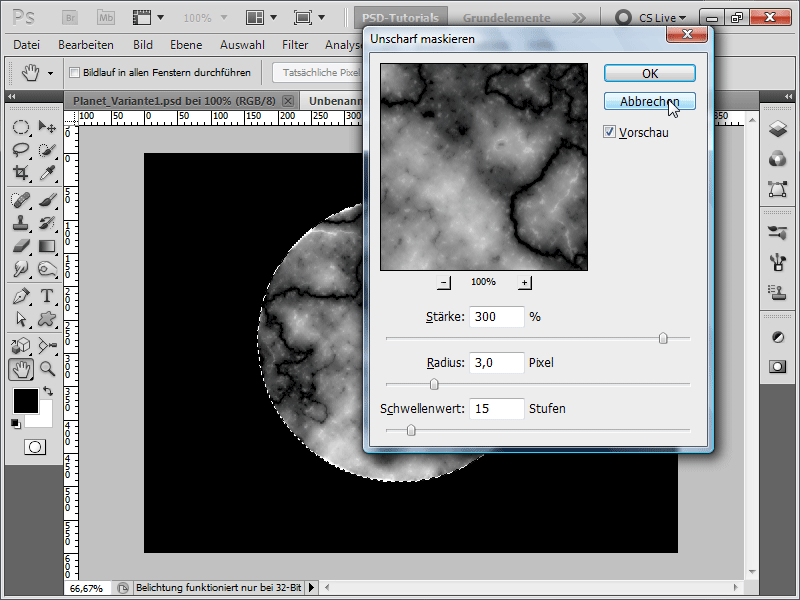Select the Brush tool
The height and width of the screenshot is (600, 800).
47,200
